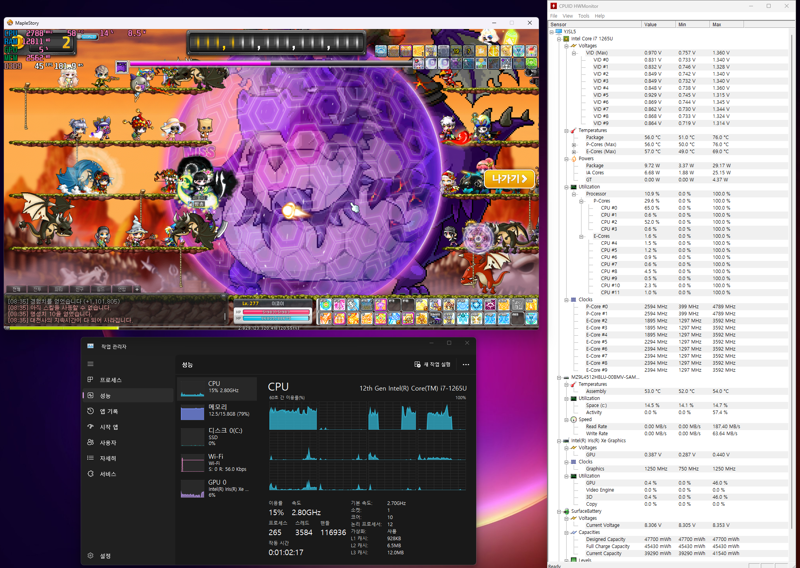The image size is (800, 568).
Task: Open Task Manager more options (three dots)
Action: (466, 364)
